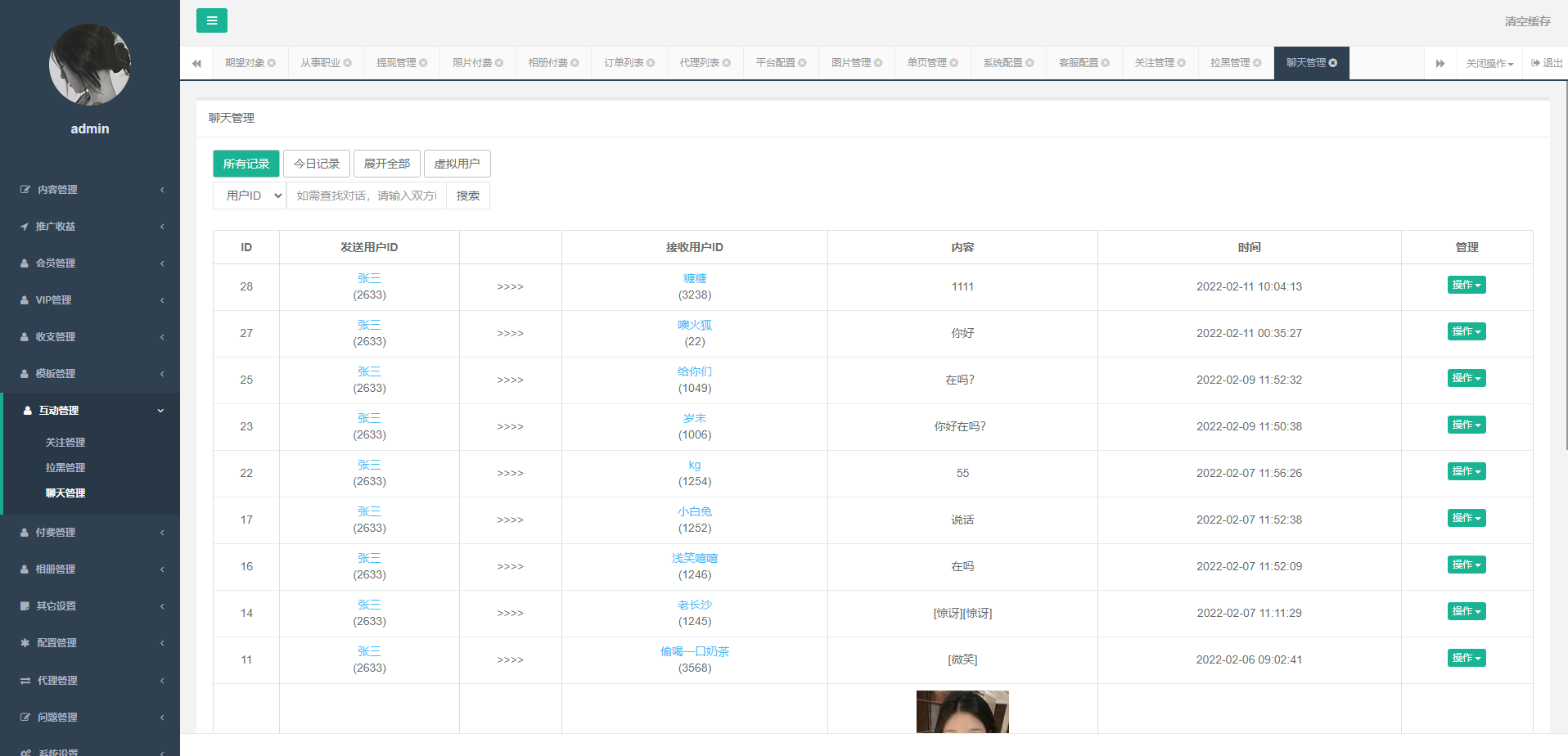Click the 清空缓存 link
The width and height of the screenshot is (1568, 756).
coord(1529,20)
